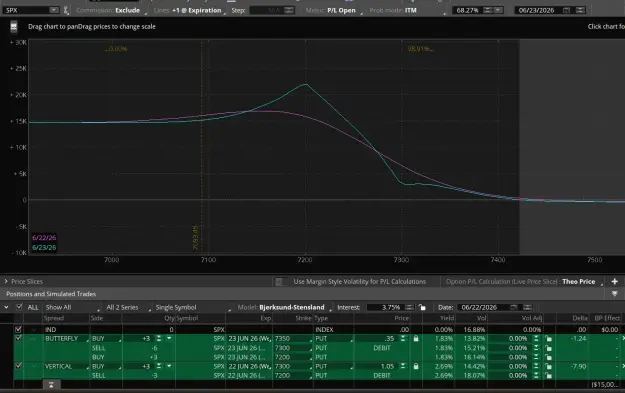Viewport: 625px width, 393px height.
Task: Click the collapse arrow icon below the plus button
Action: point(614,294)
